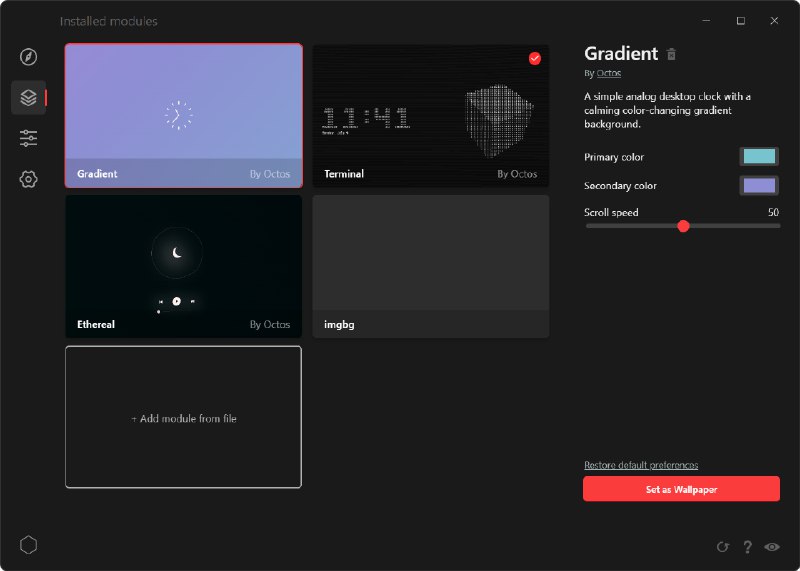Click the hexagon logo icon at bottom left
The height and width of the screenshot is (571, 800).
pos(29,545)
